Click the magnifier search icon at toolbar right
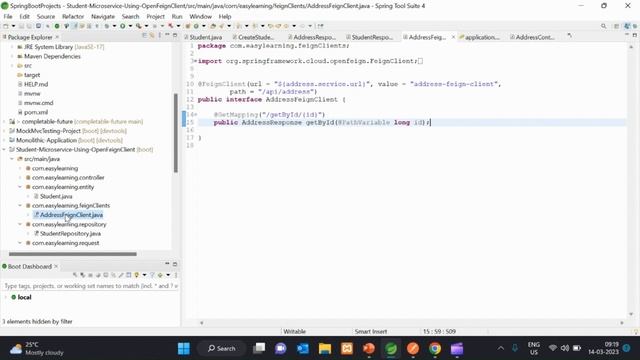 603,26
